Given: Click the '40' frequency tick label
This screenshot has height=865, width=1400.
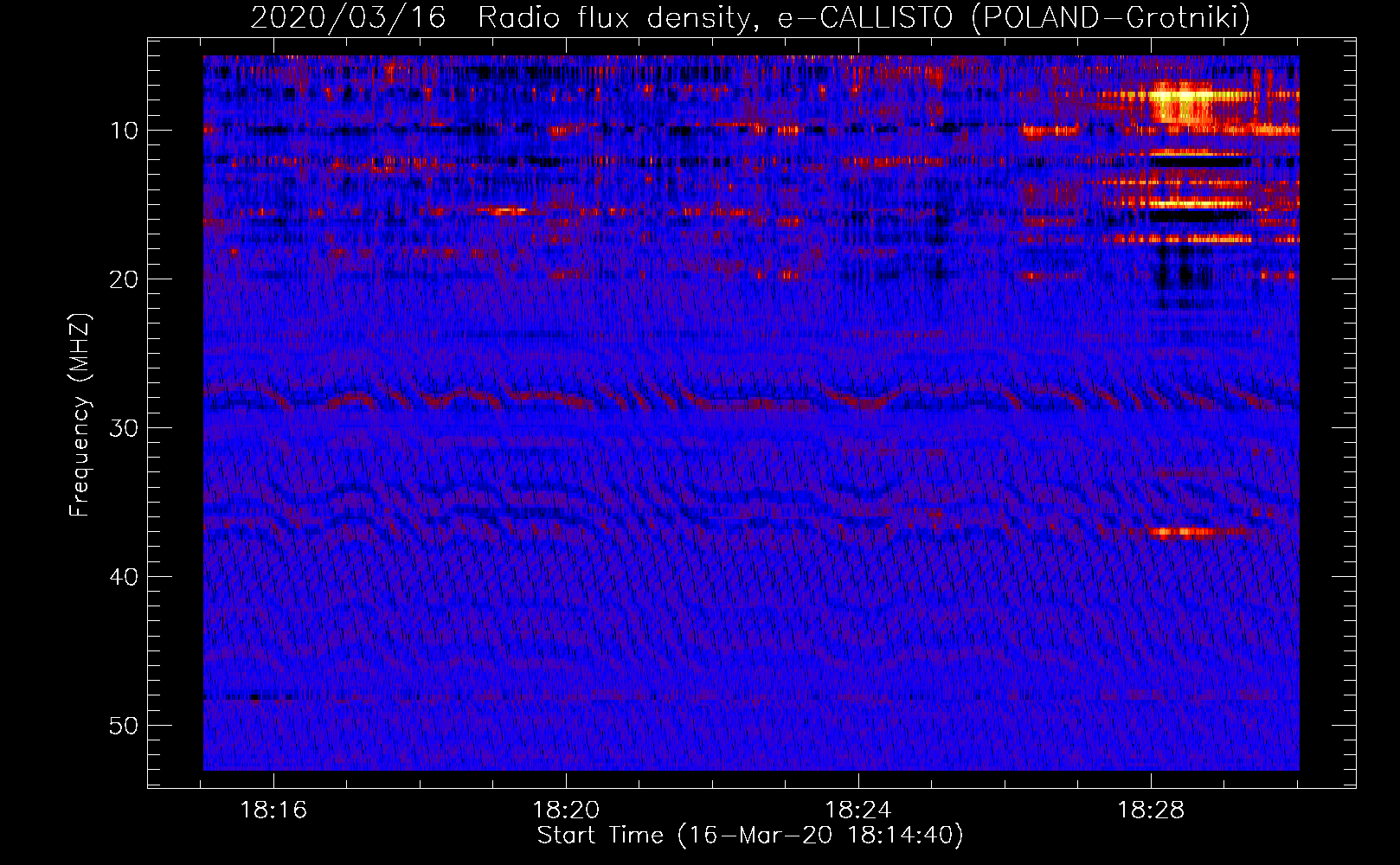Looking at the screenshot, I should click(125, 577).
